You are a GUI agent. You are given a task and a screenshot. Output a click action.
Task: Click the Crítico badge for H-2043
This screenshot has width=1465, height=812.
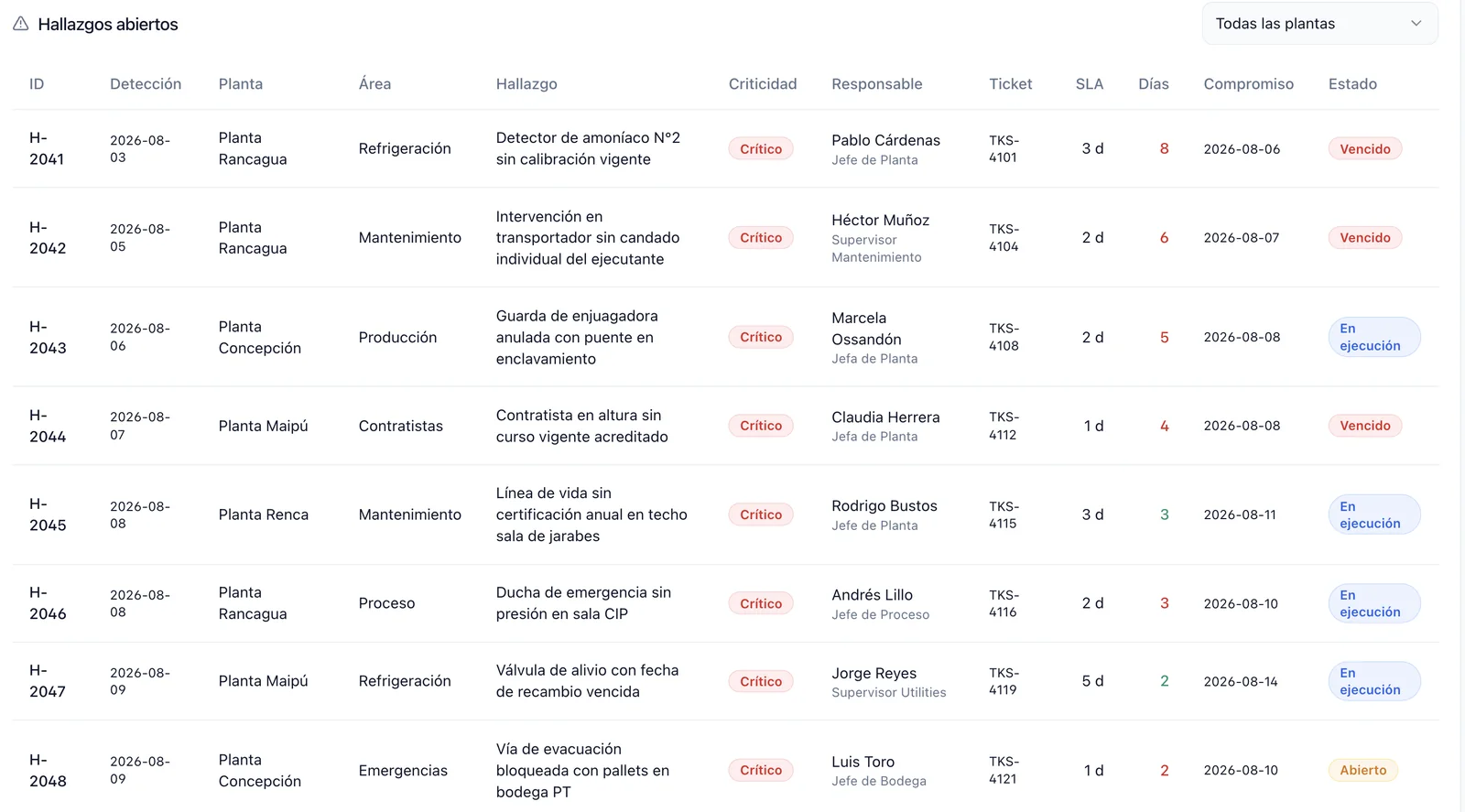click(x=761, y=337)
